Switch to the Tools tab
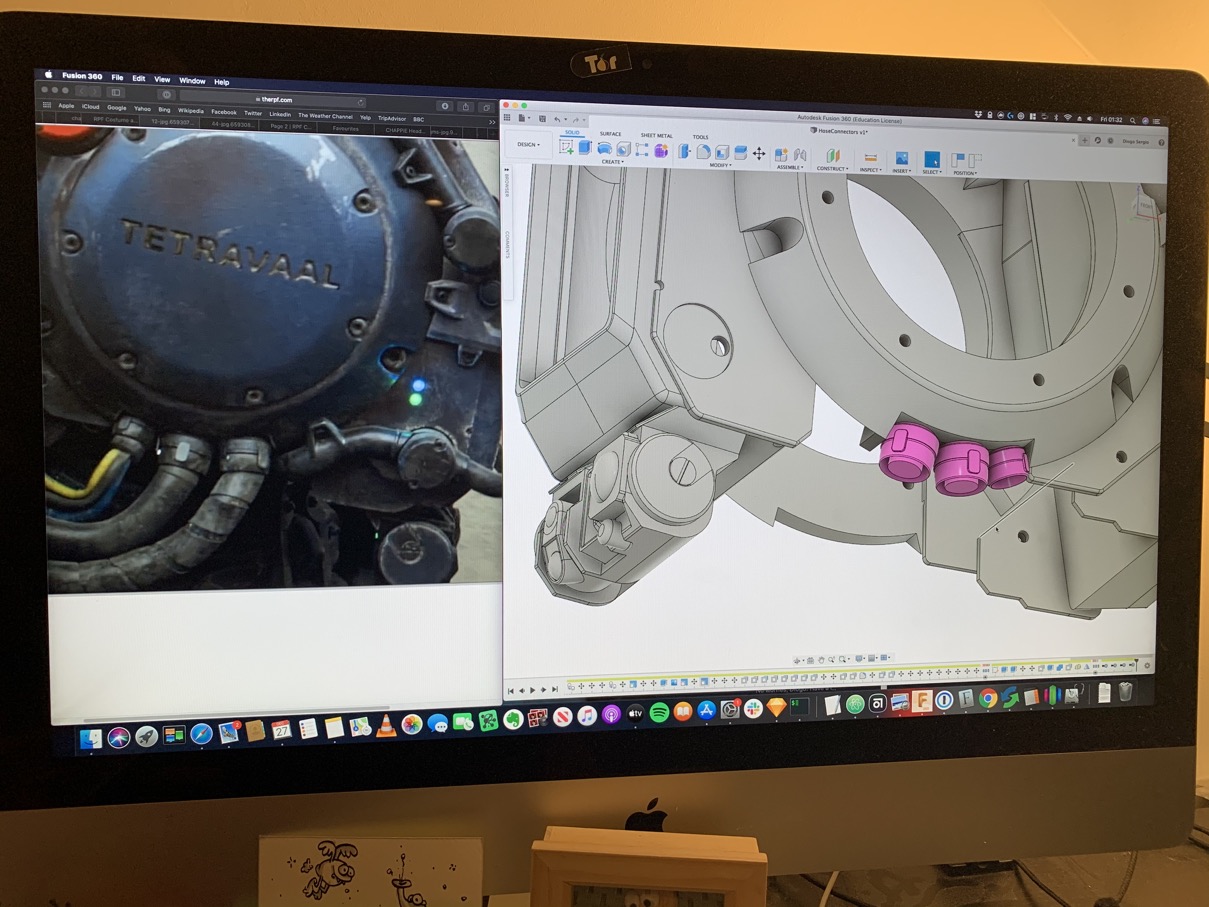 (701, 137)
